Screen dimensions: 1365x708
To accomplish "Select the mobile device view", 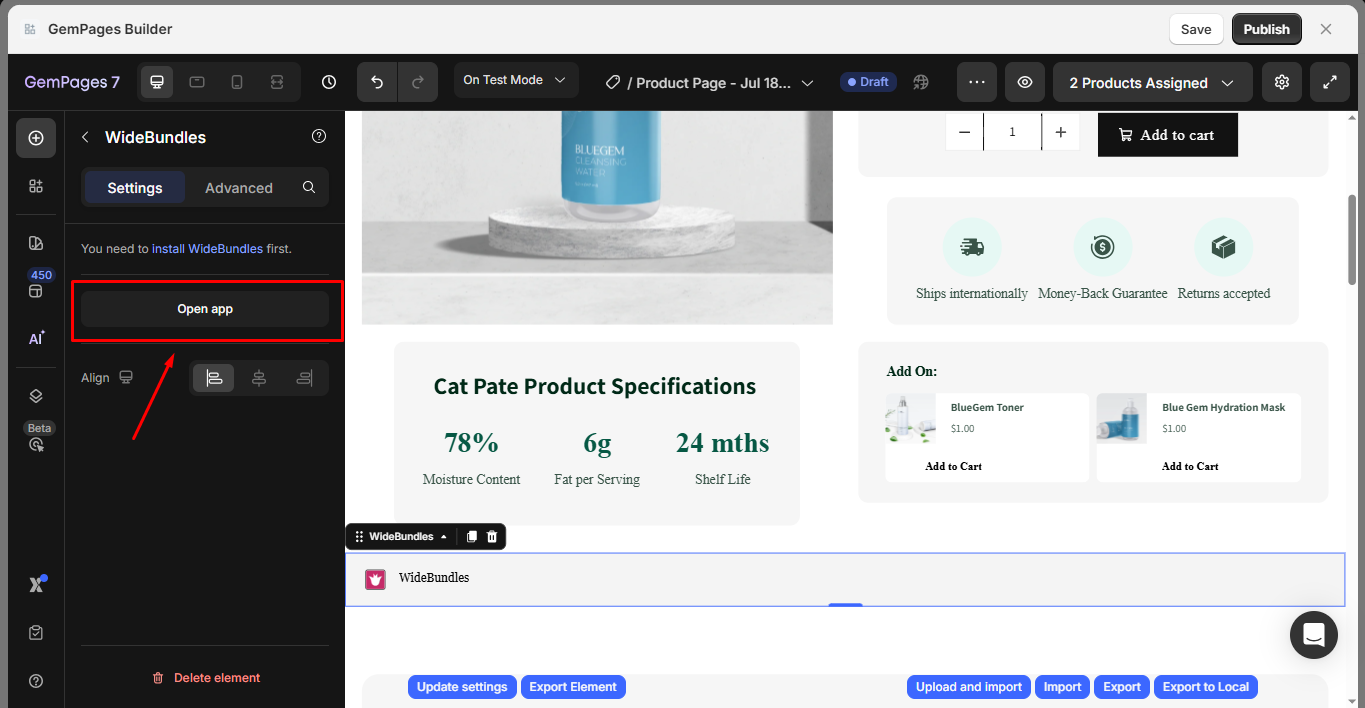I will tap(237, 82).
